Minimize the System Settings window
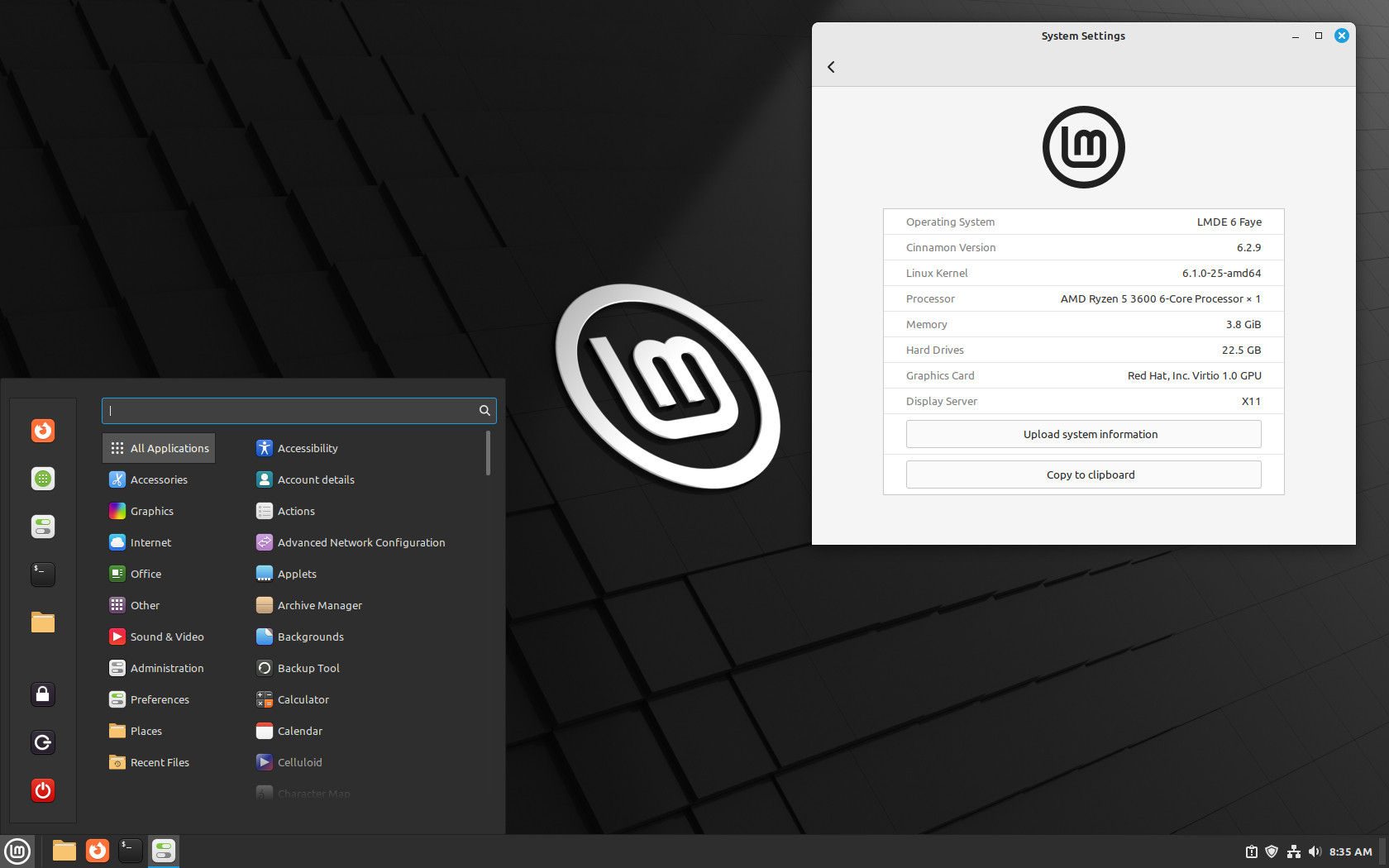Viewport: 1389px width, 868px height. point(1295,36)
